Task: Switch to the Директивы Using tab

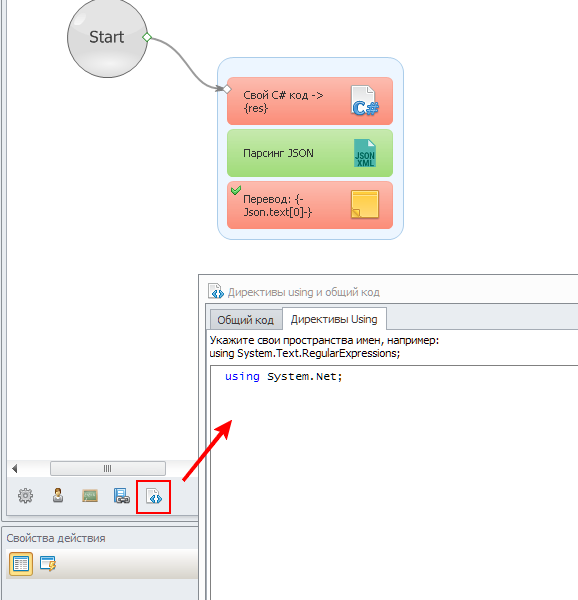Action: point(334,319)
